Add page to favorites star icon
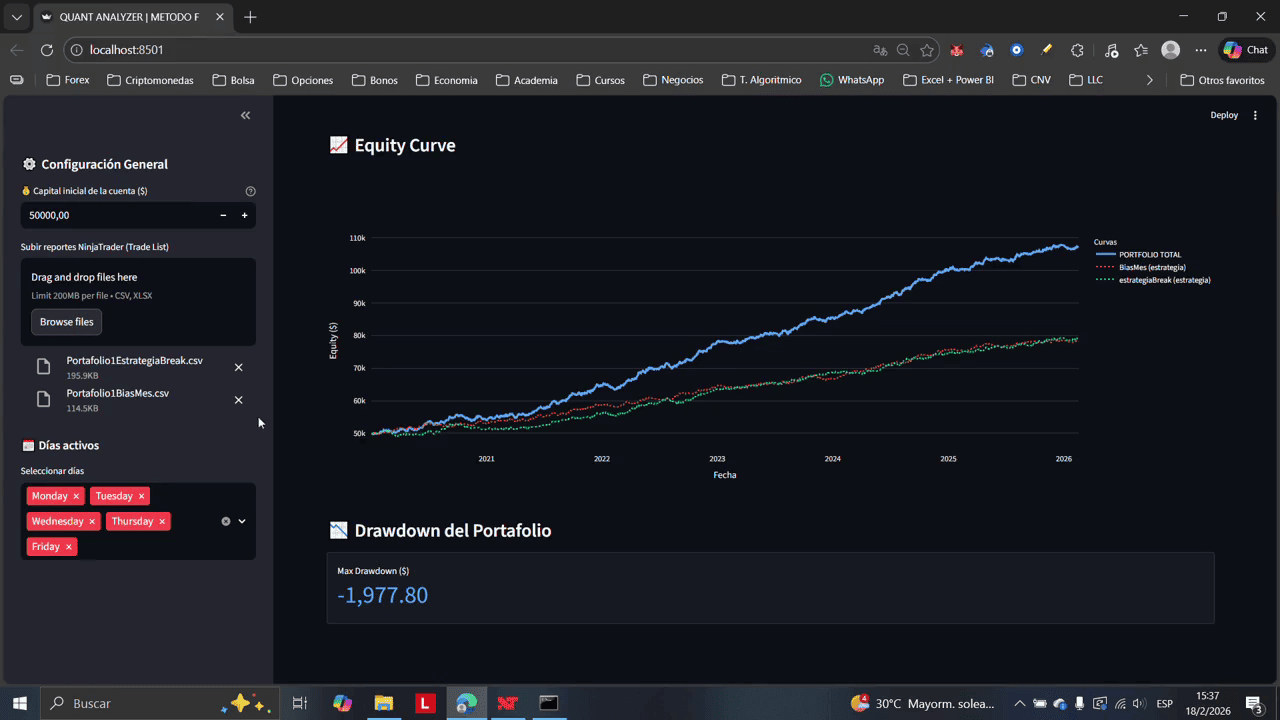 pyautogui.click(x=927, y=50)
